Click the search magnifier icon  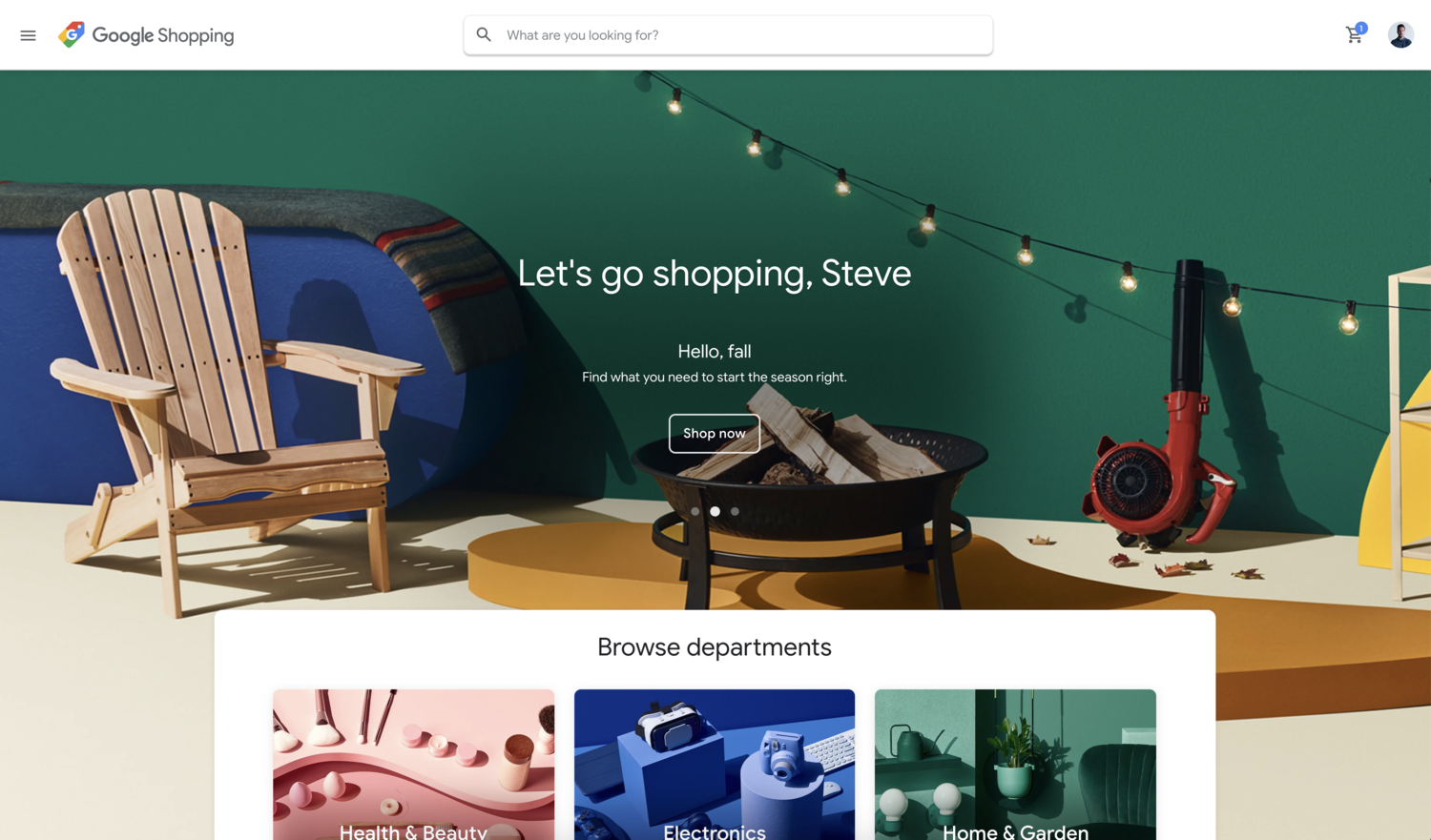484,34
